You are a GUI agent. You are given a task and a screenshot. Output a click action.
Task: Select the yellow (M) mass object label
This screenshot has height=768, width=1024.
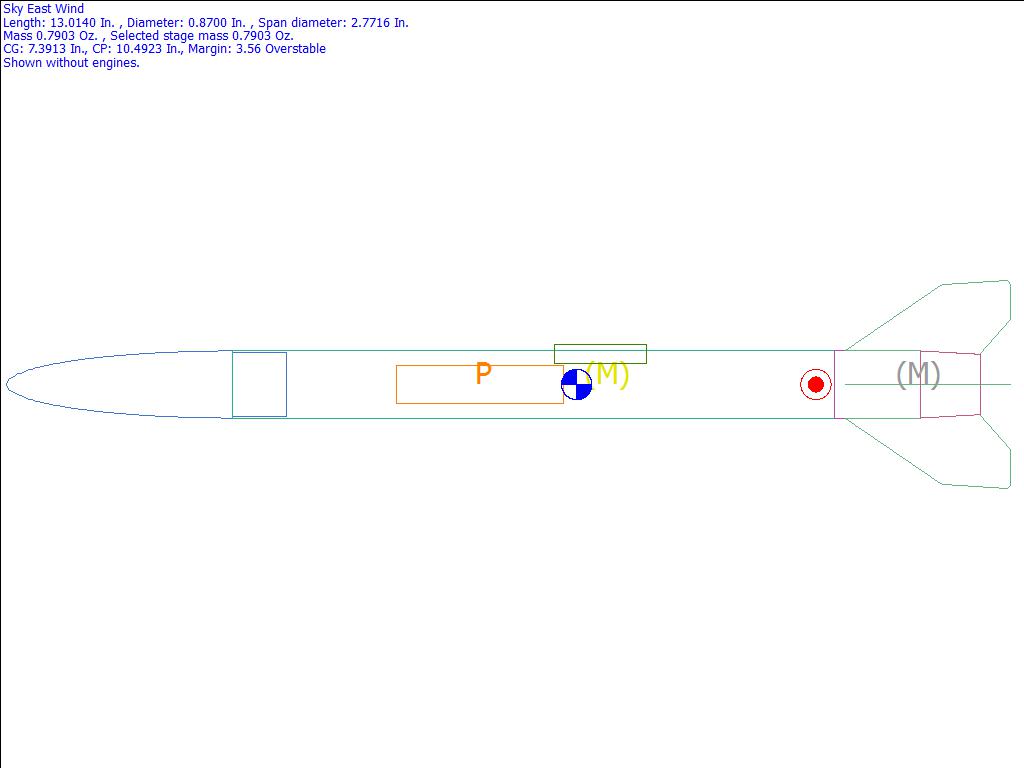(609, 375)
